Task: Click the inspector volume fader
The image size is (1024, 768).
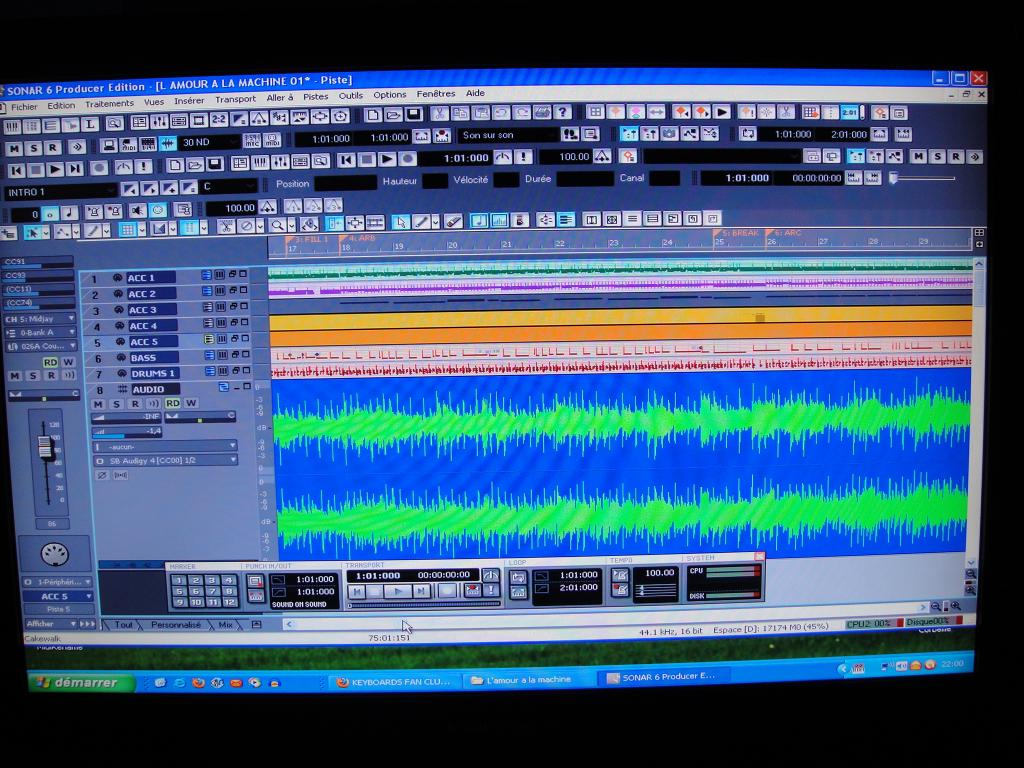Action: 44,447
